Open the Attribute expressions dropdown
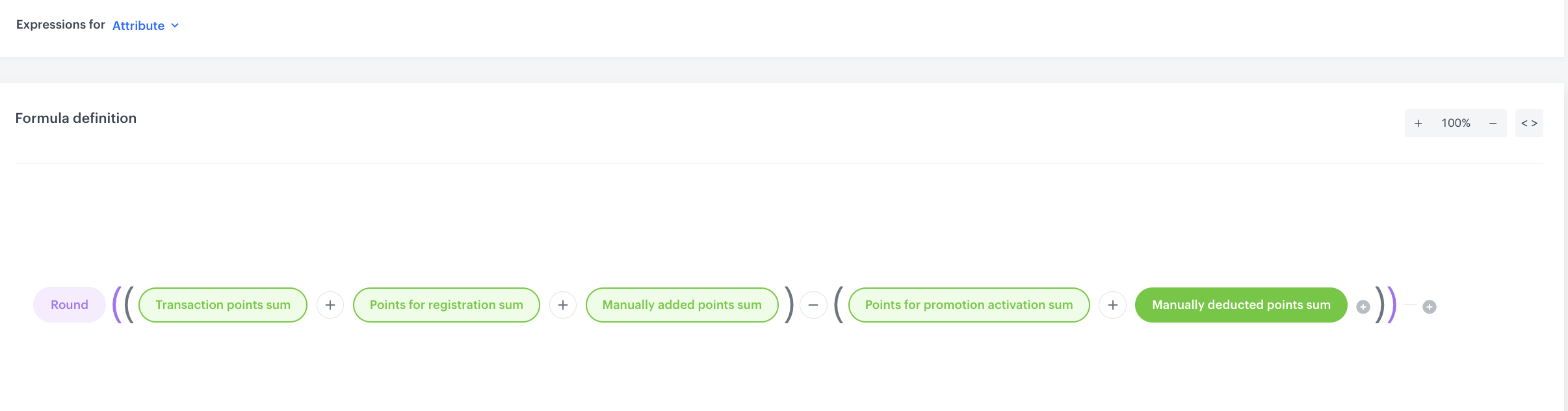This screenshot has width=1568, height=411. coord(138,25)
